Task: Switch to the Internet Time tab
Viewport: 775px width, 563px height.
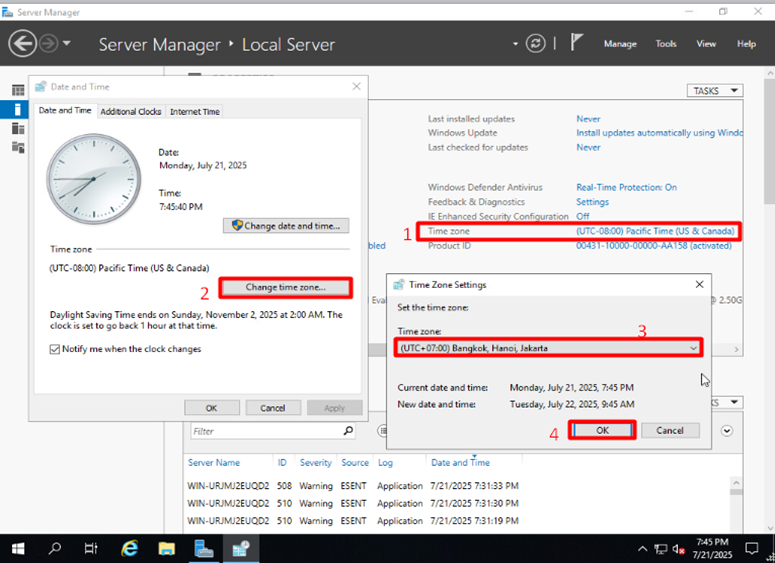Action: 195,111
